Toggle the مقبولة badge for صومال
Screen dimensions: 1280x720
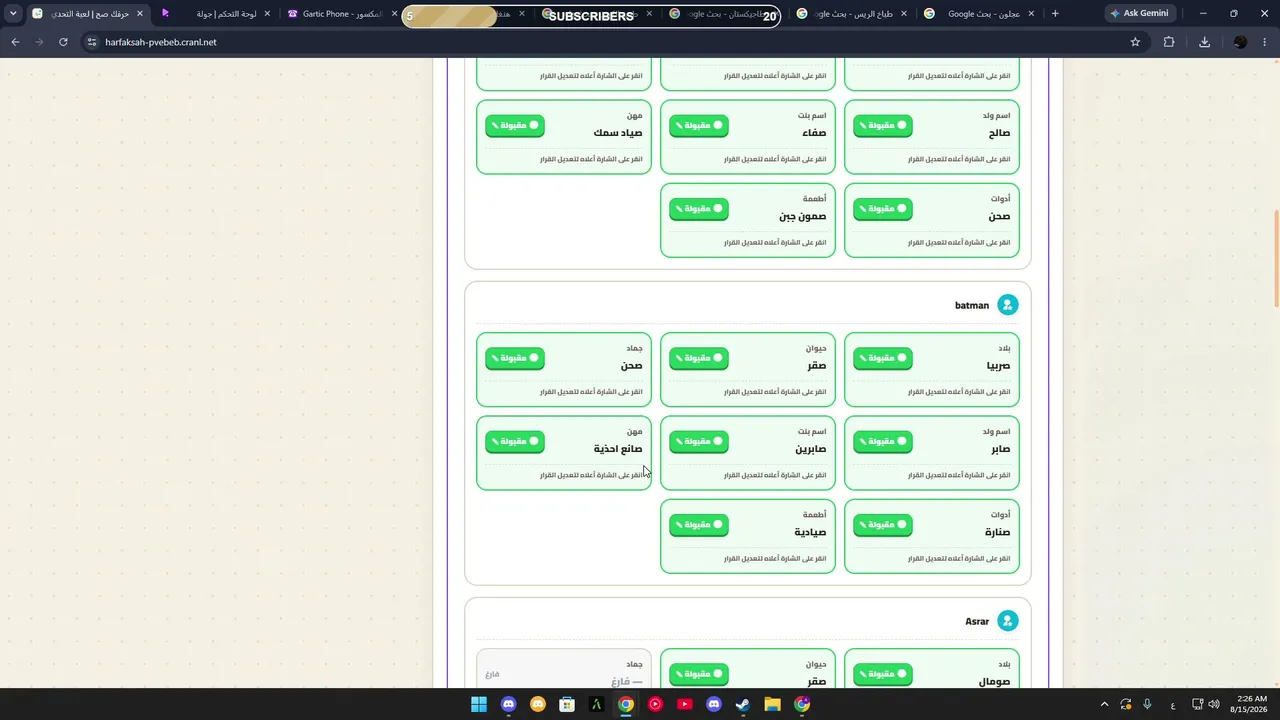(x=882, y=674)
